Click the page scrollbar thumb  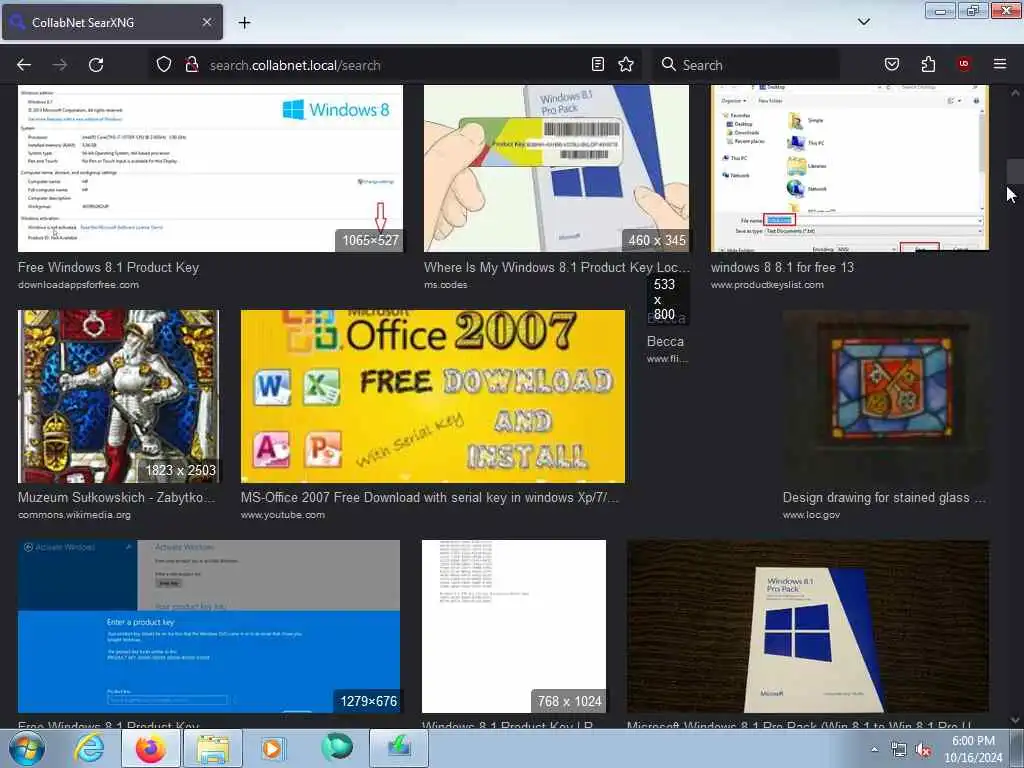(x=1015, y=171)
